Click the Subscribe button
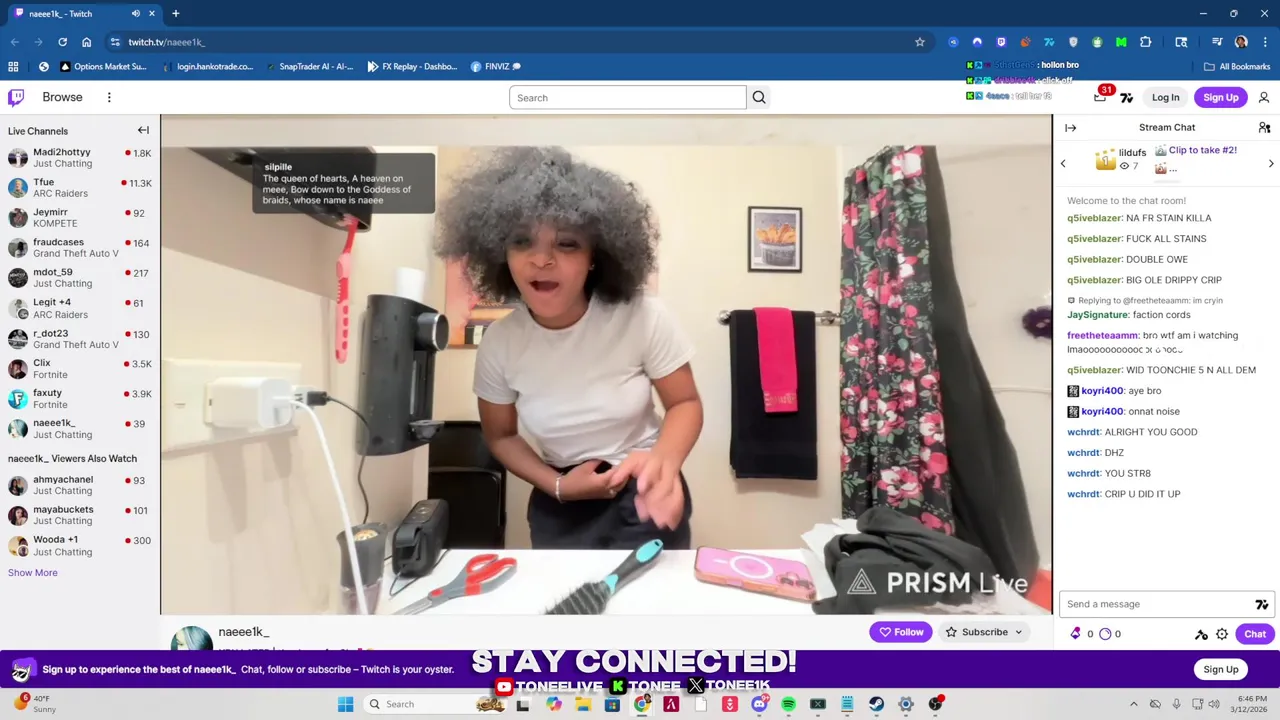The height and width of the screenshot is (720, 1280). click(977, 632)
